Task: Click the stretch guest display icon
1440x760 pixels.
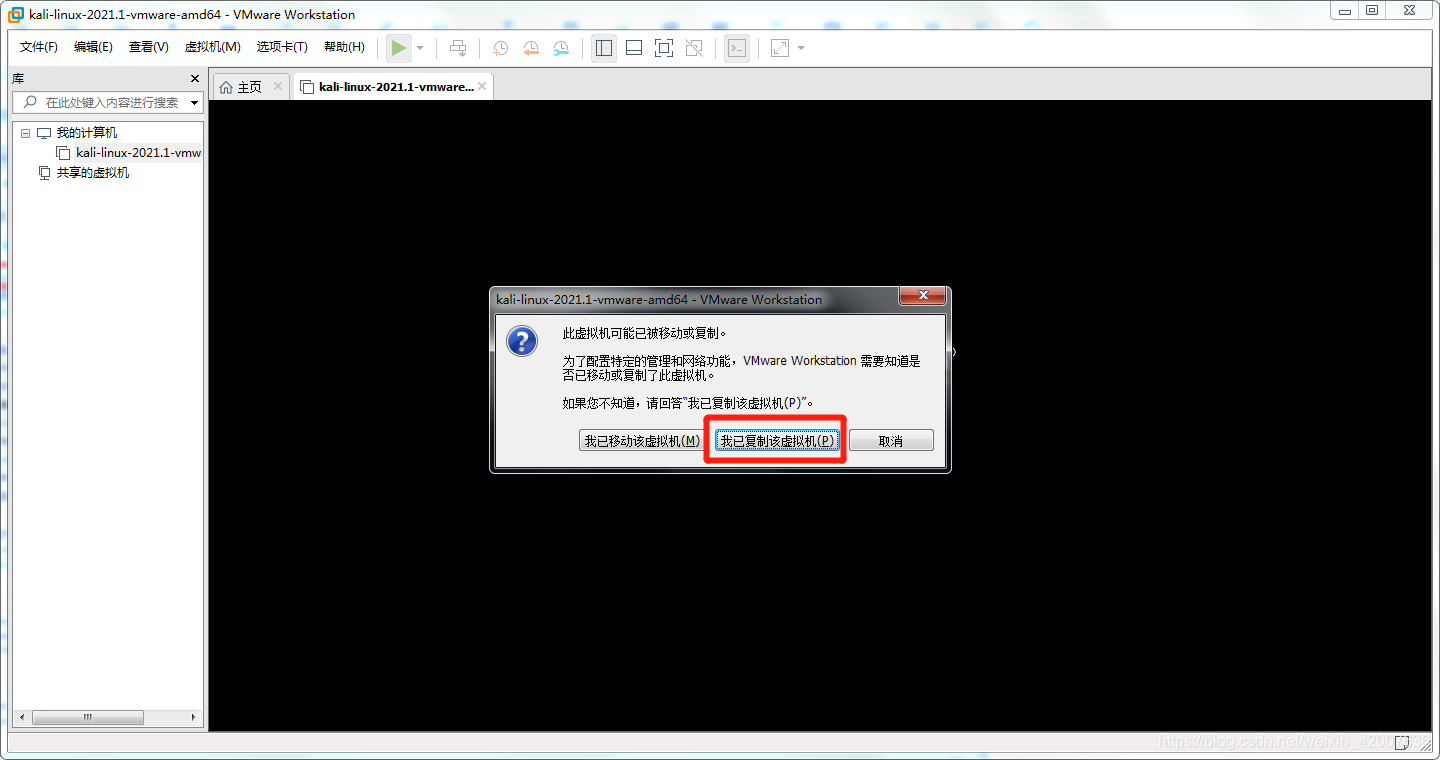Action: [780, 48]
